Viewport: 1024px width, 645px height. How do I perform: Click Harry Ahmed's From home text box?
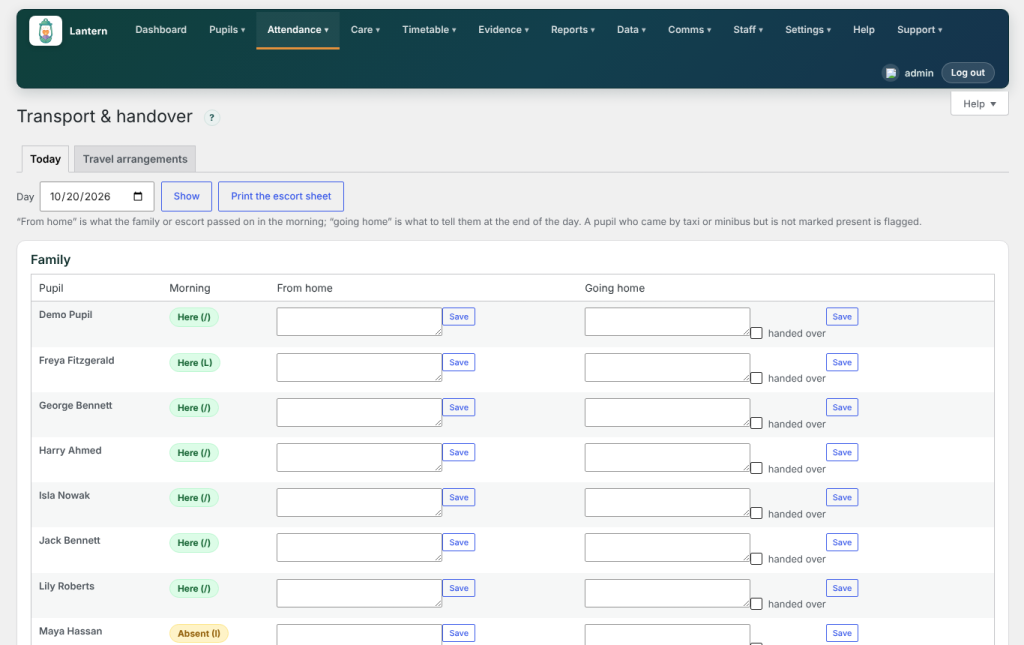(x=359, y=458)
